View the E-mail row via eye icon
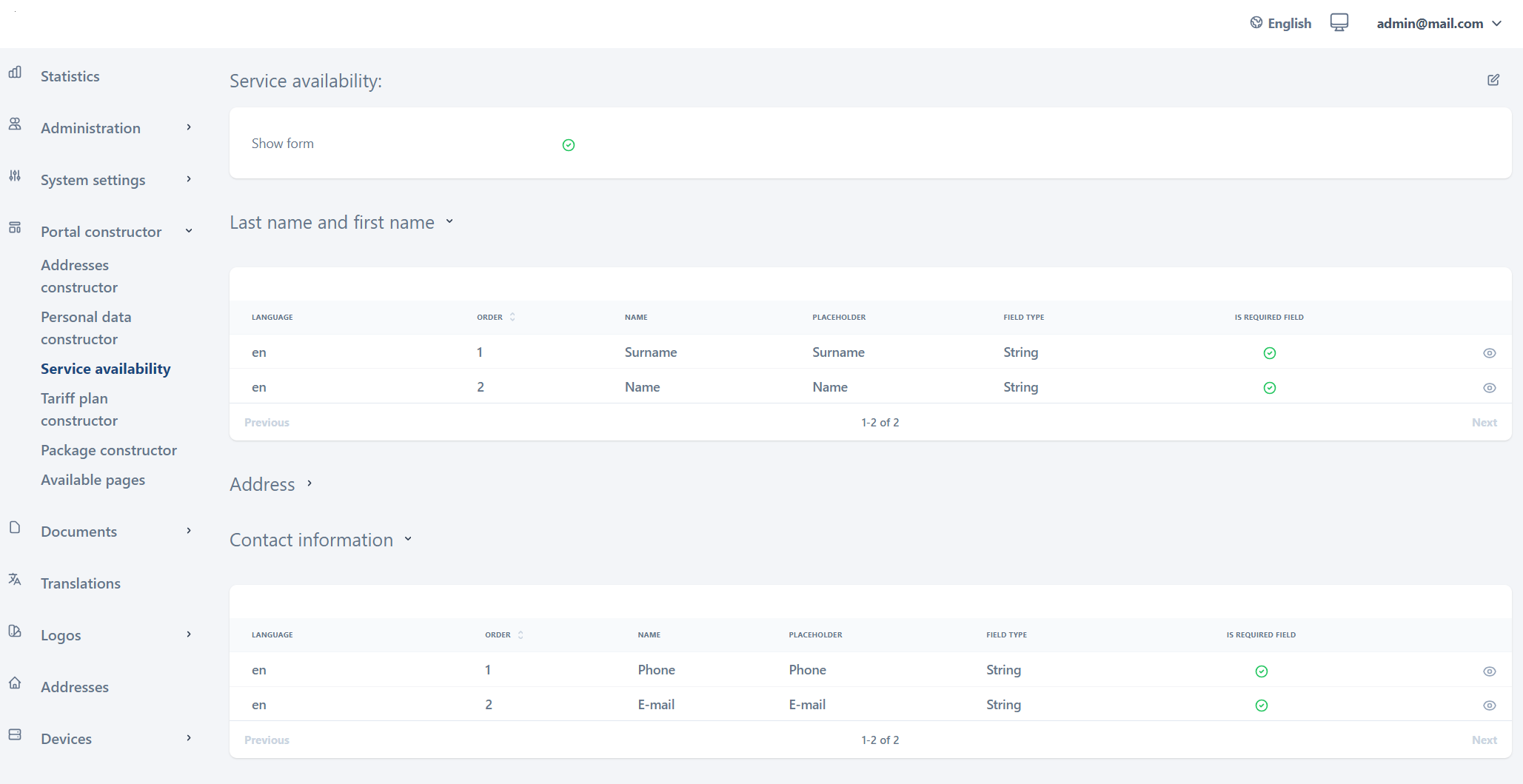Image resolution: width=1523 pixels, height=784 pixels. [x=1489, y=706]
